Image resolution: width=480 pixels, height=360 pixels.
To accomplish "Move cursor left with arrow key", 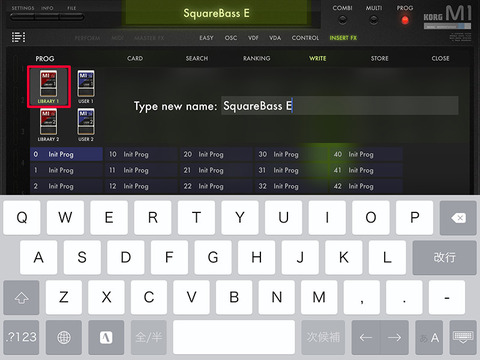I will (x=366, y=337).
